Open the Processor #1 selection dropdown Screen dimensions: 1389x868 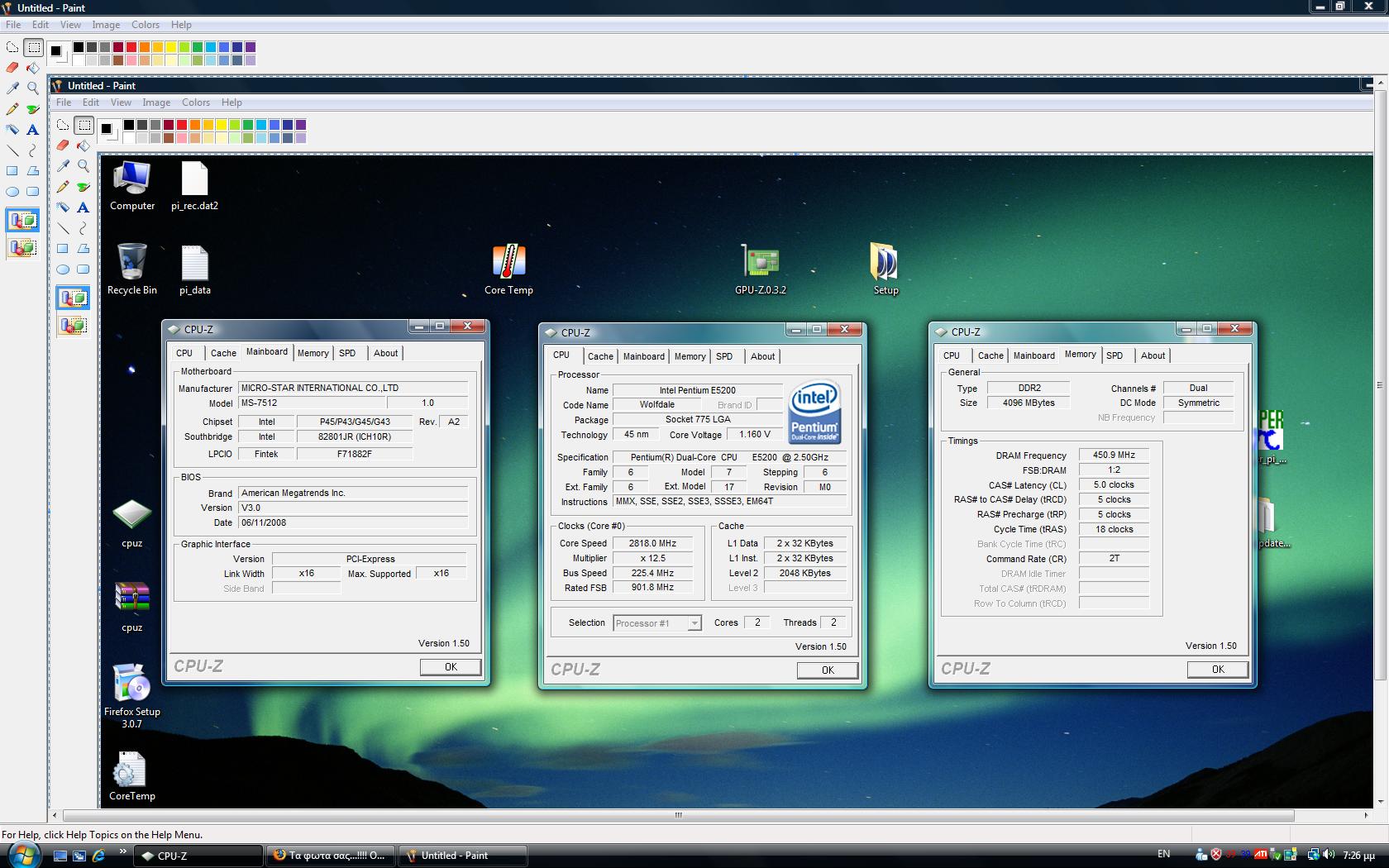[x=657, y=623]
